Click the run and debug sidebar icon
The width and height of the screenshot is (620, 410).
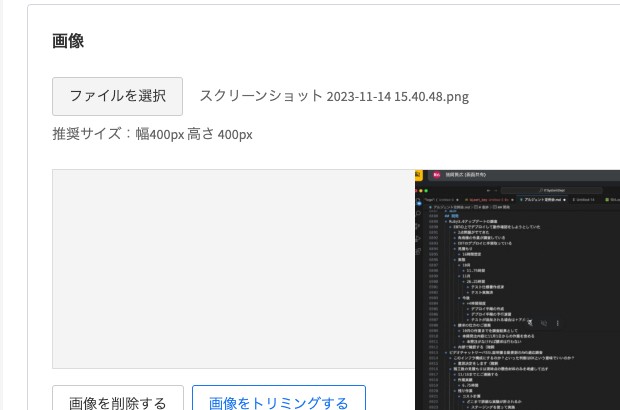[x=418, y=238]
